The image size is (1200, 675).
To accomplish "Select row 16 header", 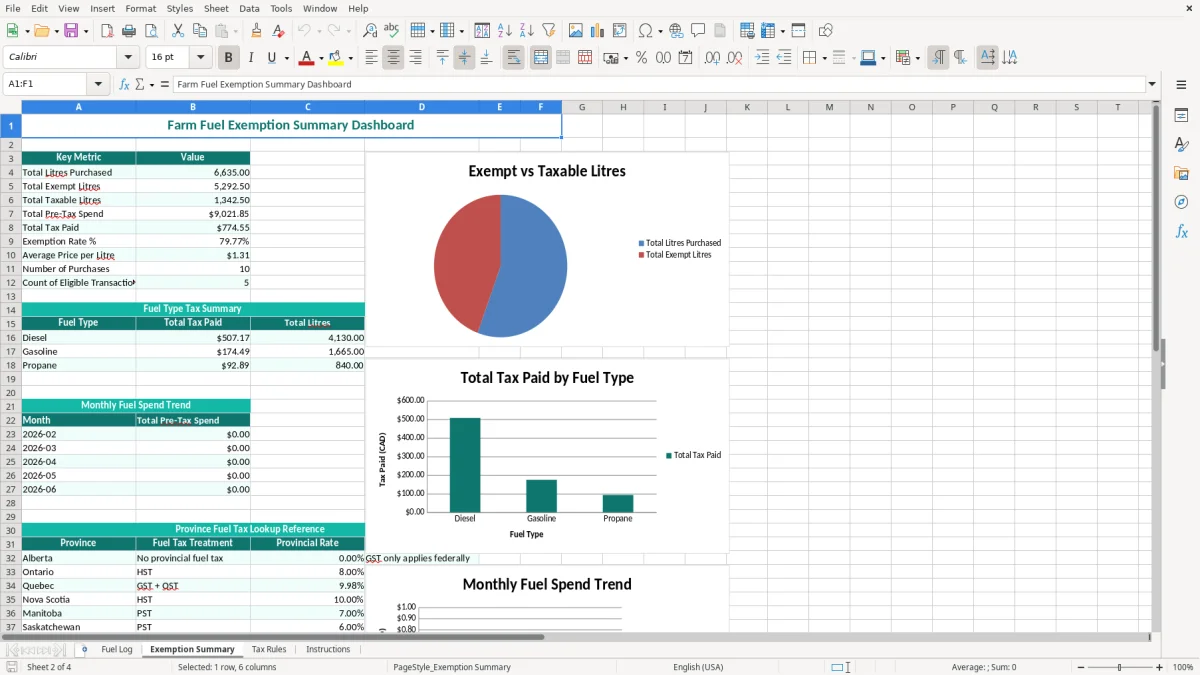I will pyautogui.click(x=11, y=338).
